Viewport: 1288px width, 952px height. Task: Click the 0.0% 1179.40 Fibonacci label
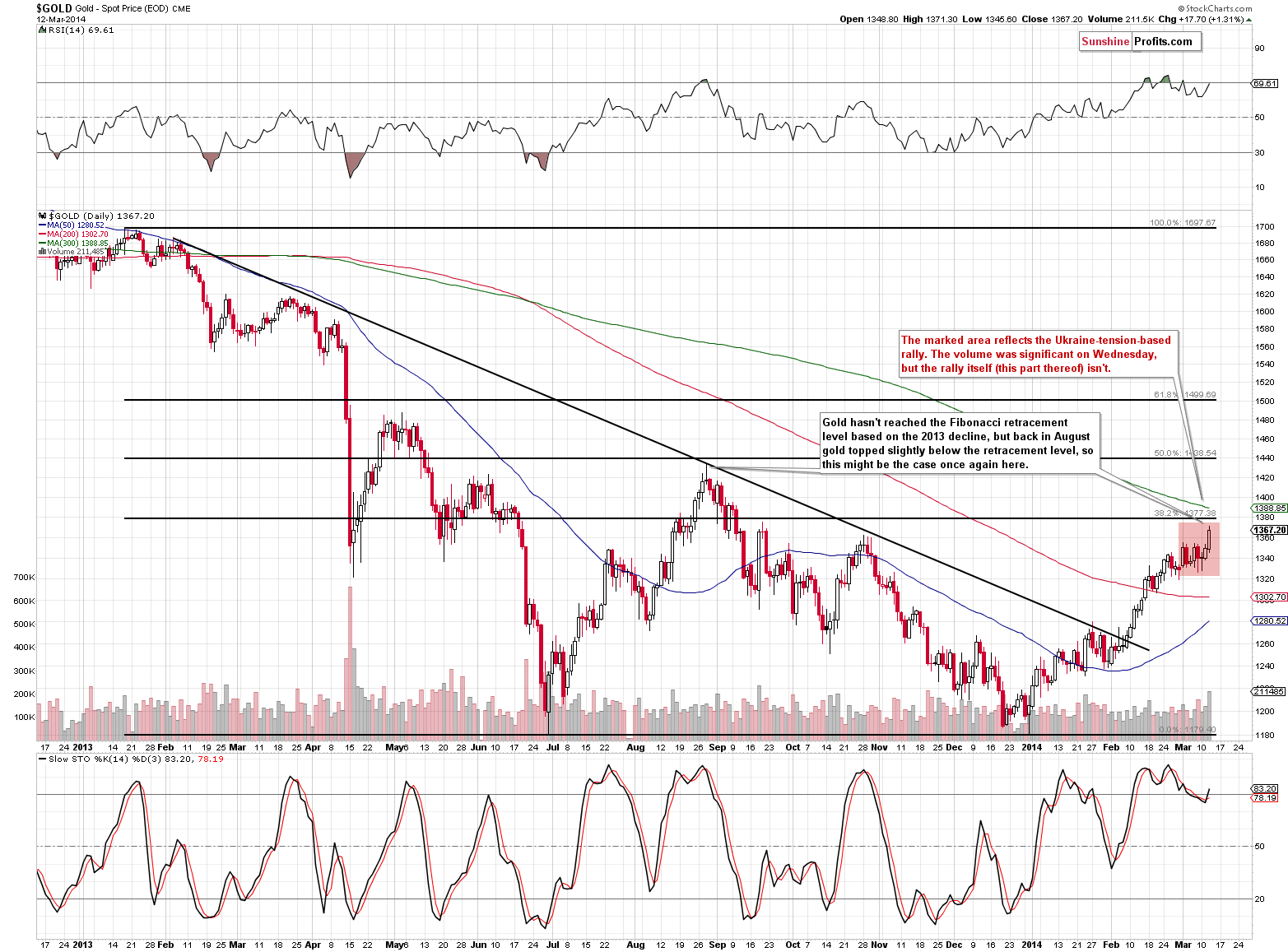tap(1187, 730)
